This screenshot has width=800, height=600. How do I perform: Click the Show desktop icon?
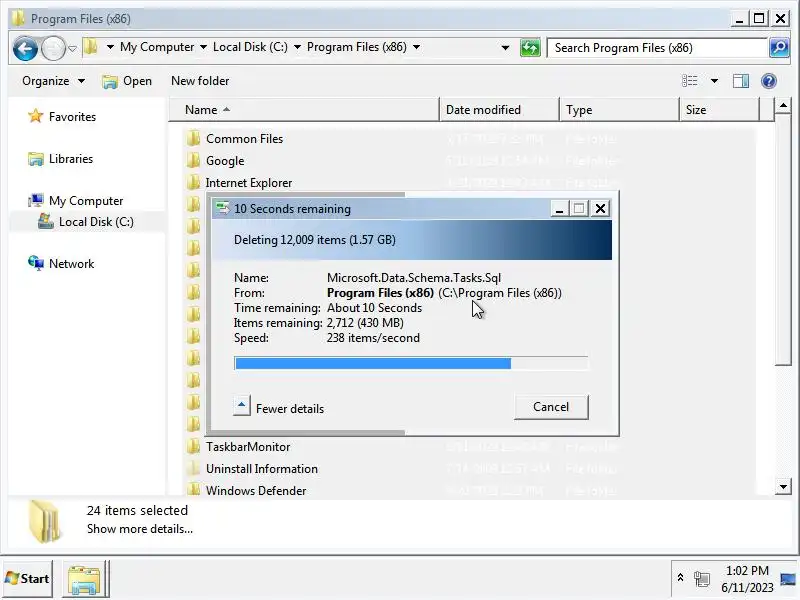point(788,579)
